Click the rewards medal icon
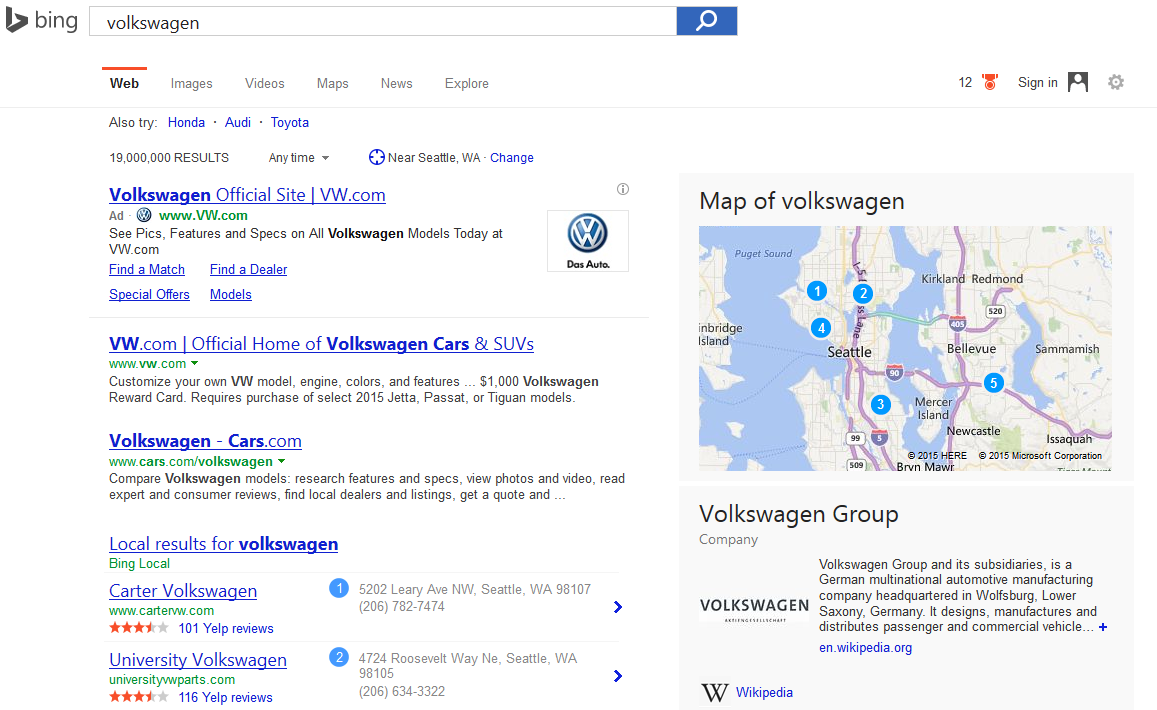Screen dimensions: 1157x710 click(x=990, y=83)
